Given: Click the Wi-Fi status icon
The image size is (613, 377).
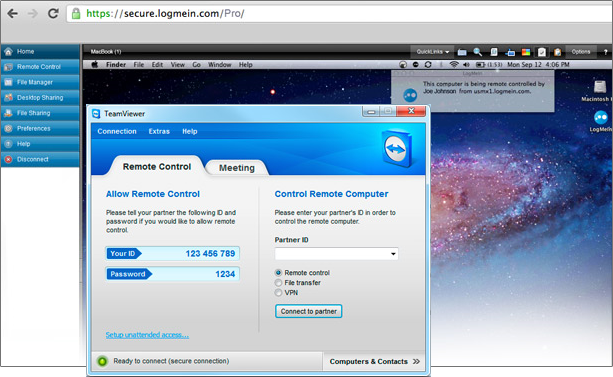Looking at the screenshot, I should [x=453, y=65].
